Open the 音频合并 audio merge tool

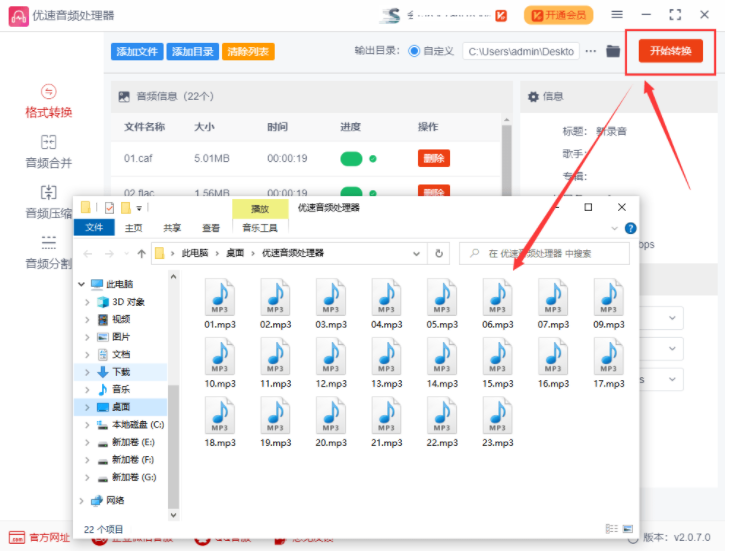coord(49,151)
